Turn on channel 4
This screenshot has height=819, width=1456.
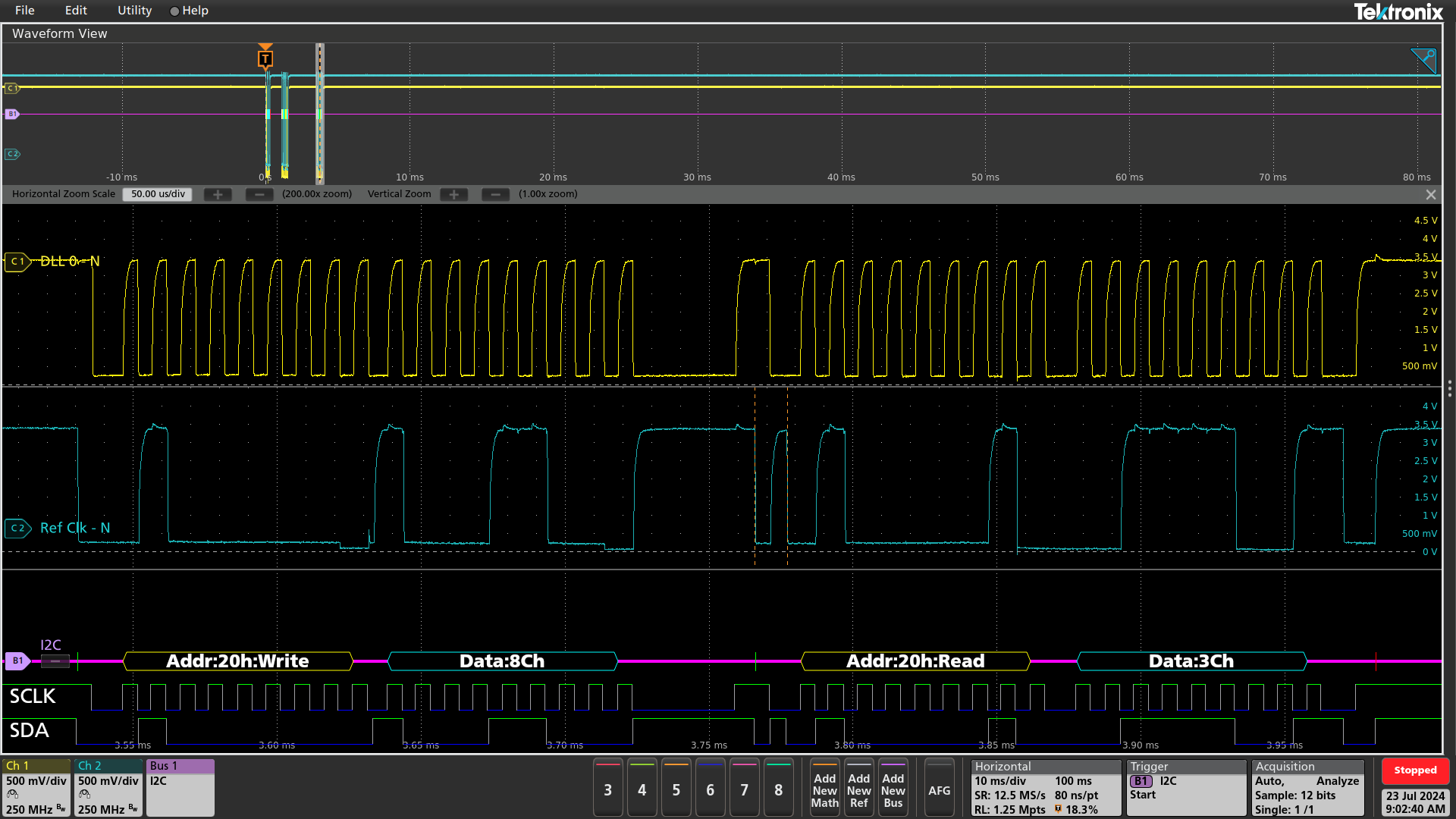coord(642,789)
